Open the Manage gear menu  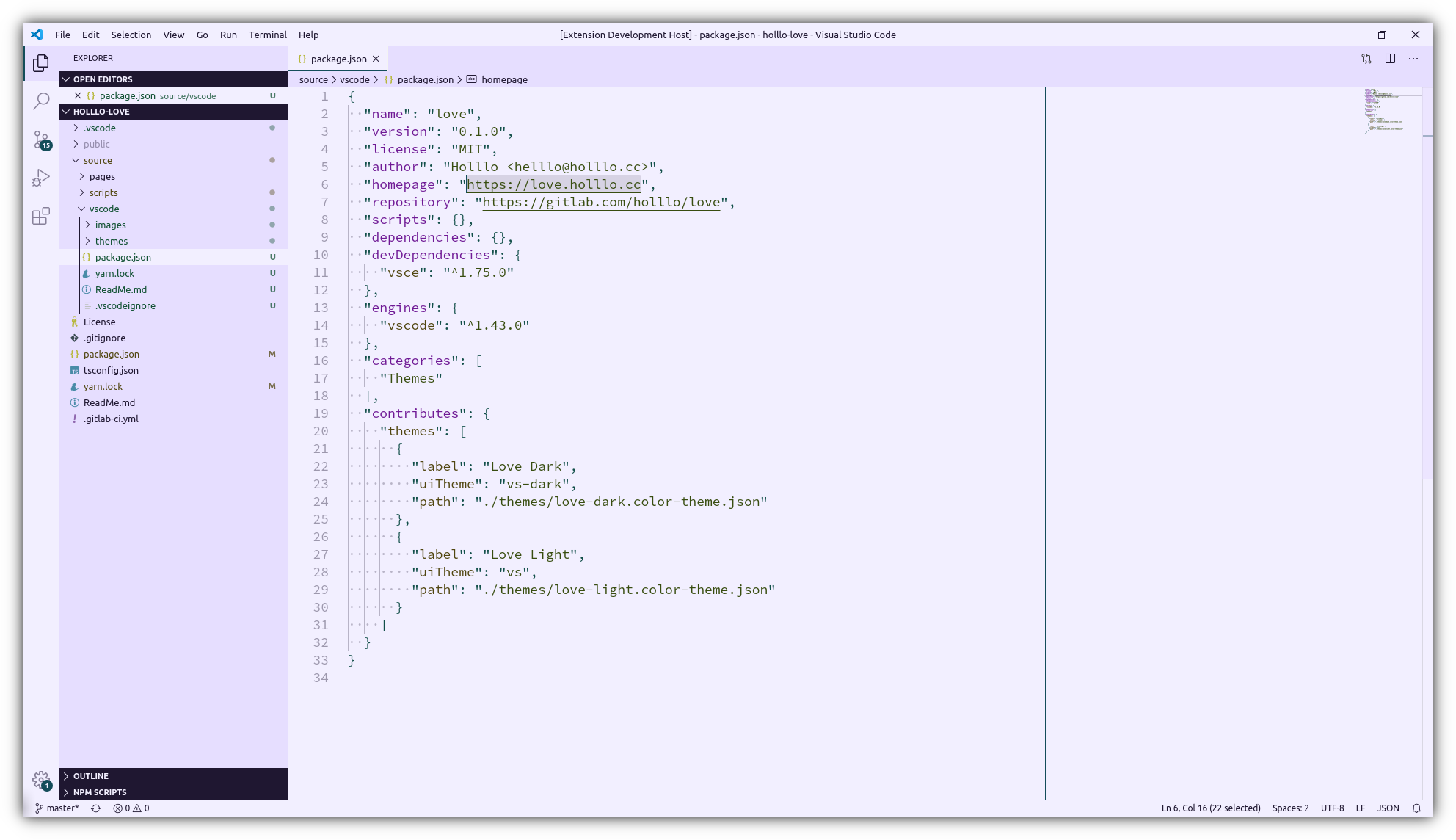point(41,780)
